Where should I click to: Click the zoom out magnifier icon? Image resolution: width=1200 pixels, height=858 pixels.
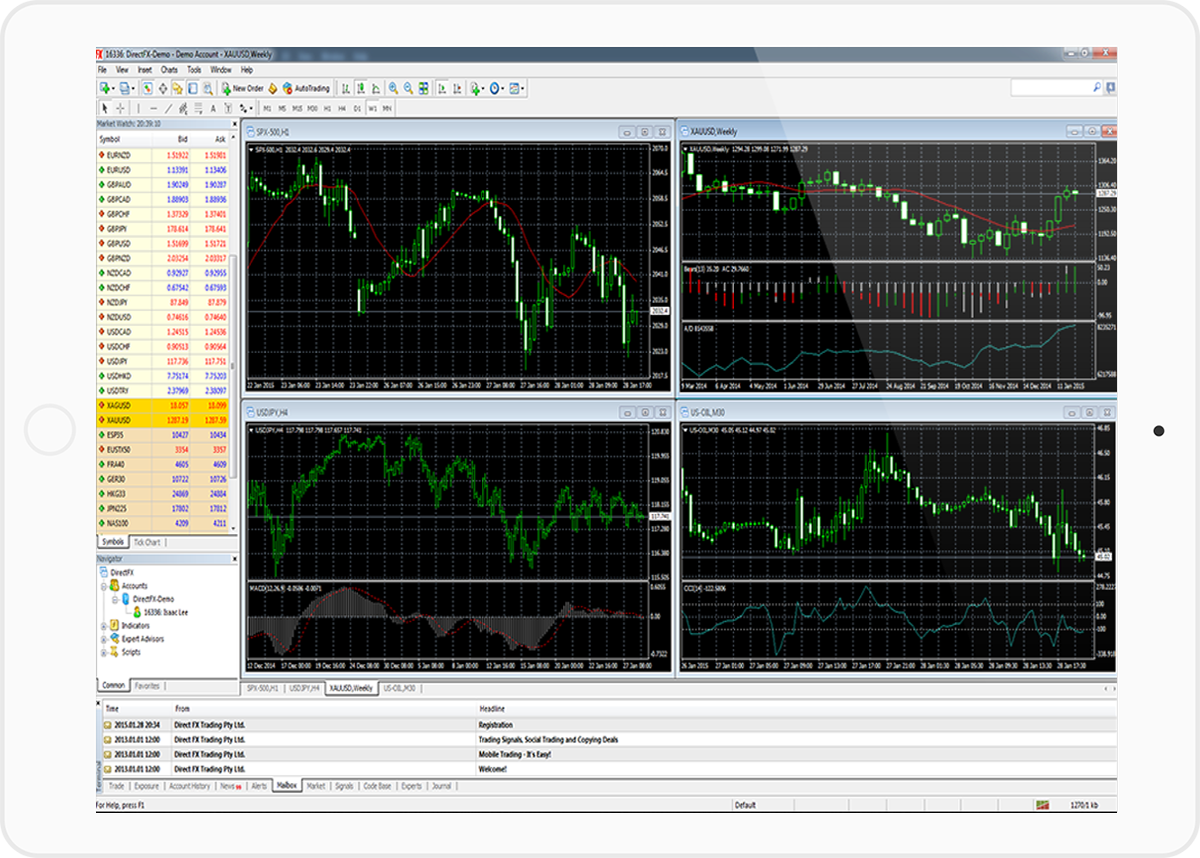point(408,88)
